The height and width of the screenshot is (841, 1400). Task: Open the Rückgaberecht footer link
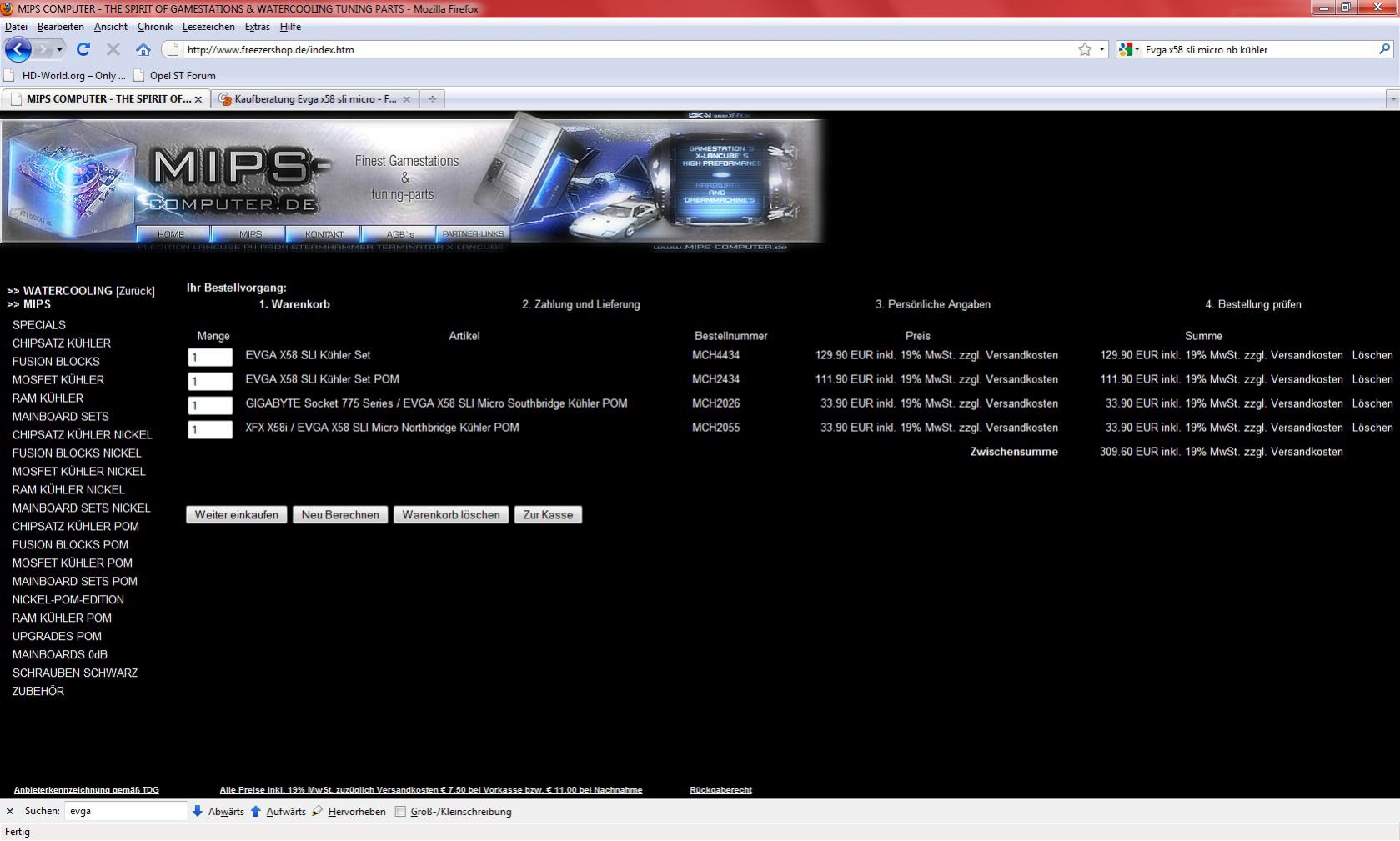(x=720, y=790)
